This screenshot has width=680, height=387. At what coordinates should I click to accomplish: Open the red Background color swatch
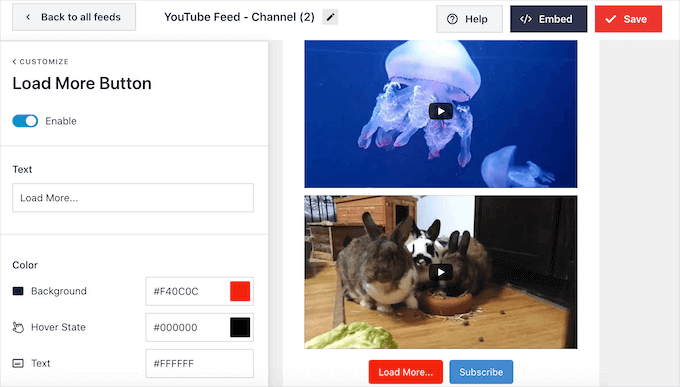point(240,291)
